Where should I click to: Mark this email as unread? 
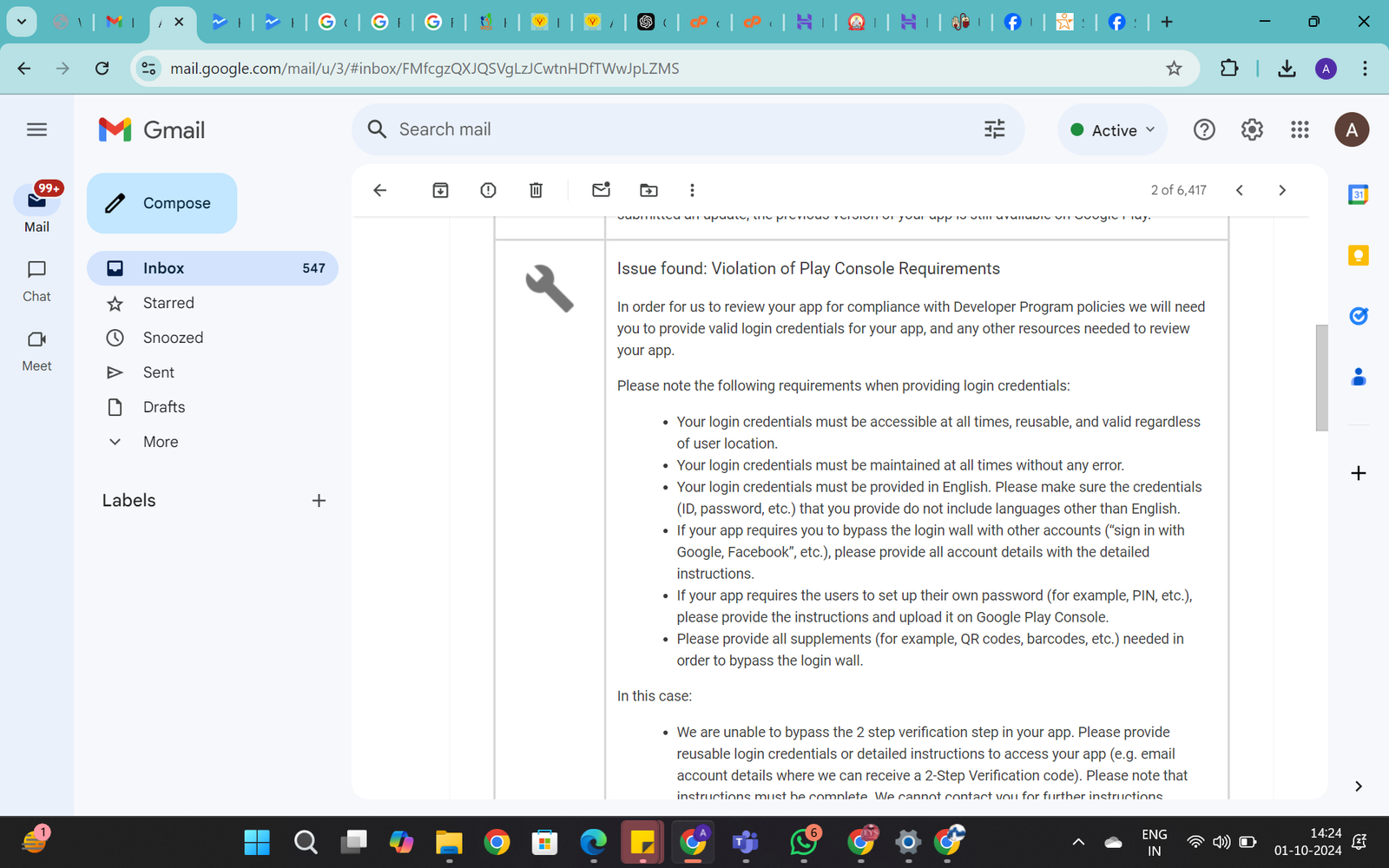(x=601, y=190)
